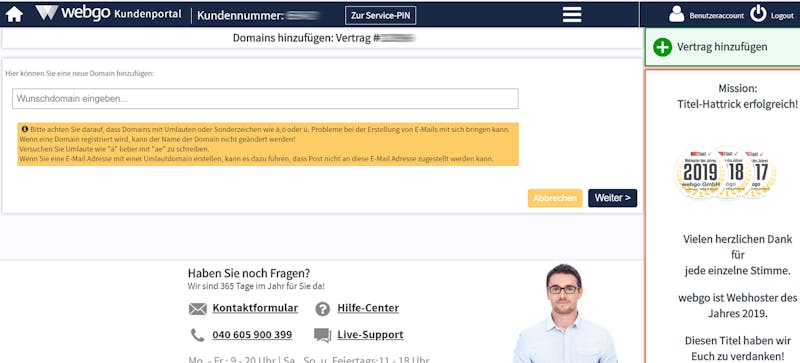
Task: Click the question mark Hilfe-Center icon
Action: coord(322,308)
